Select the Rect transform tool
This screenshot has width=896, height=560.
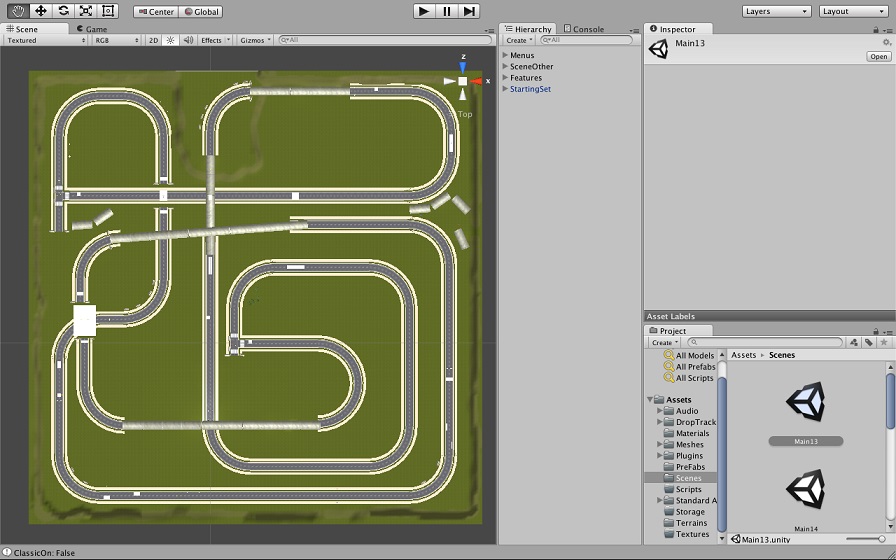108,11
